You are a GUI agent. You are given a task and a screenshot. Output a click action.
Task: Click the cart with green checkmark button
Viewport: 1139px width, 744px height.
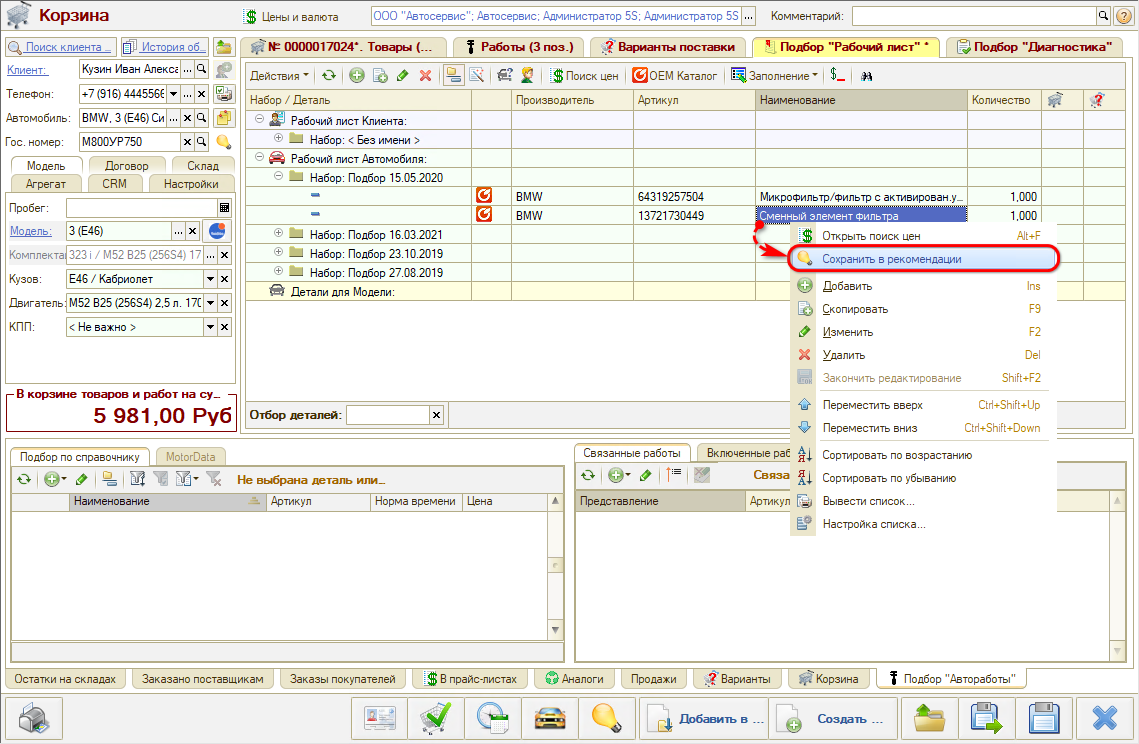pyautogui.click(x=436, y=719)
